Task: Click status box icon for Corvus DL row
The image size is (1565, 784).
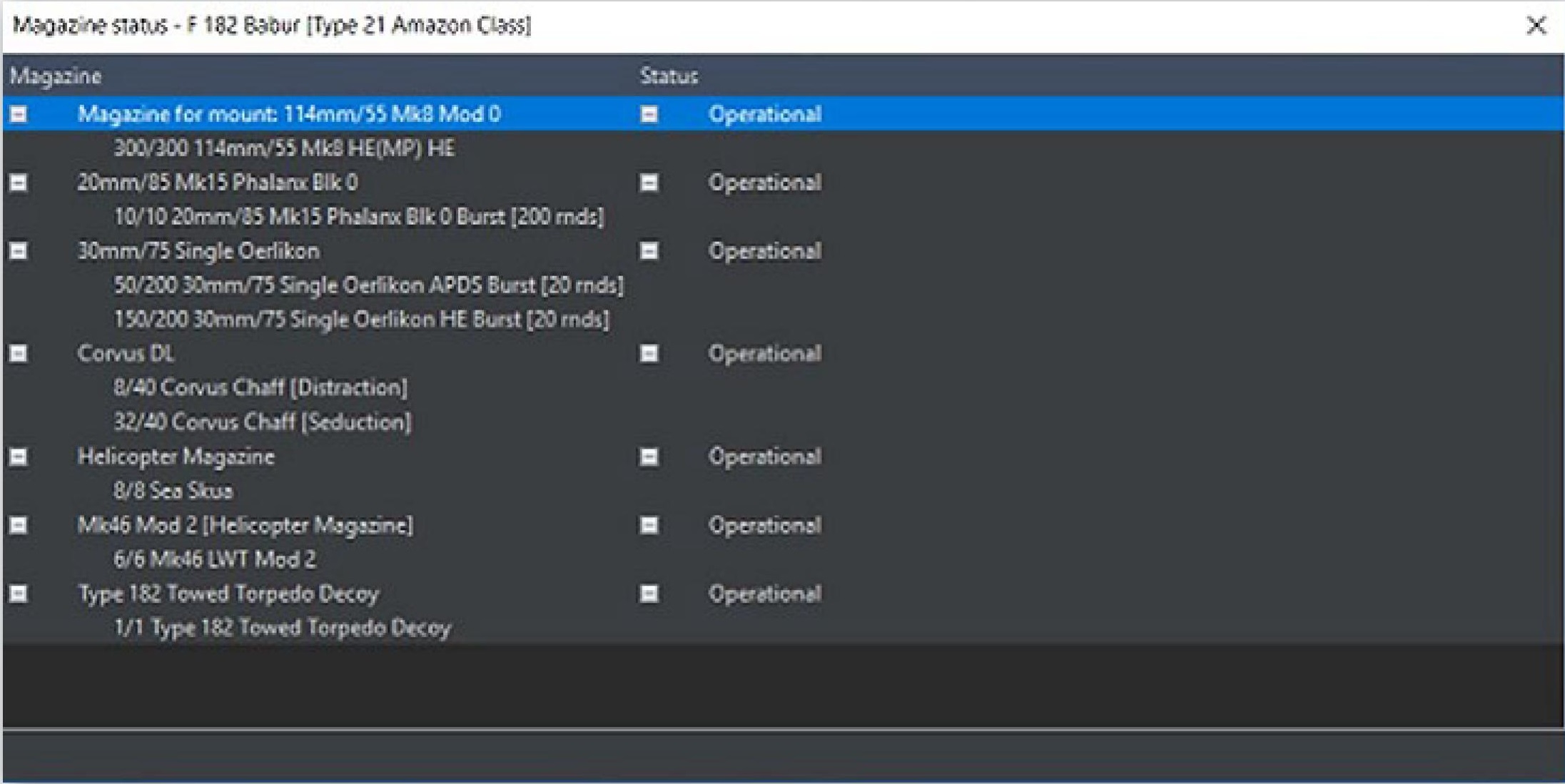Action: coord(649,354)
